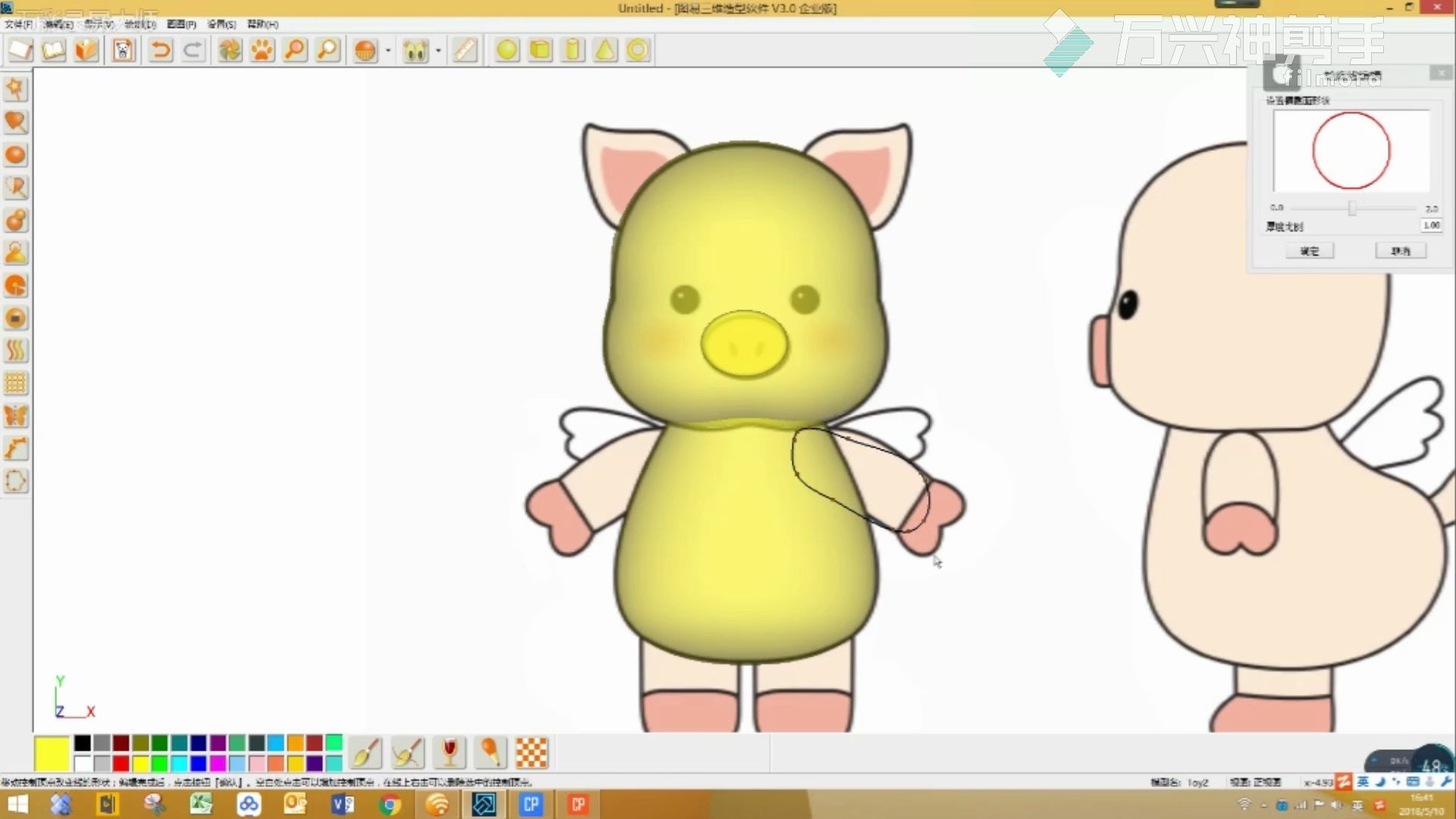Viewport: 1456px width, 819px height.
Task: Click the orange sphere render mode icon
Action: [x=366, y=50]
